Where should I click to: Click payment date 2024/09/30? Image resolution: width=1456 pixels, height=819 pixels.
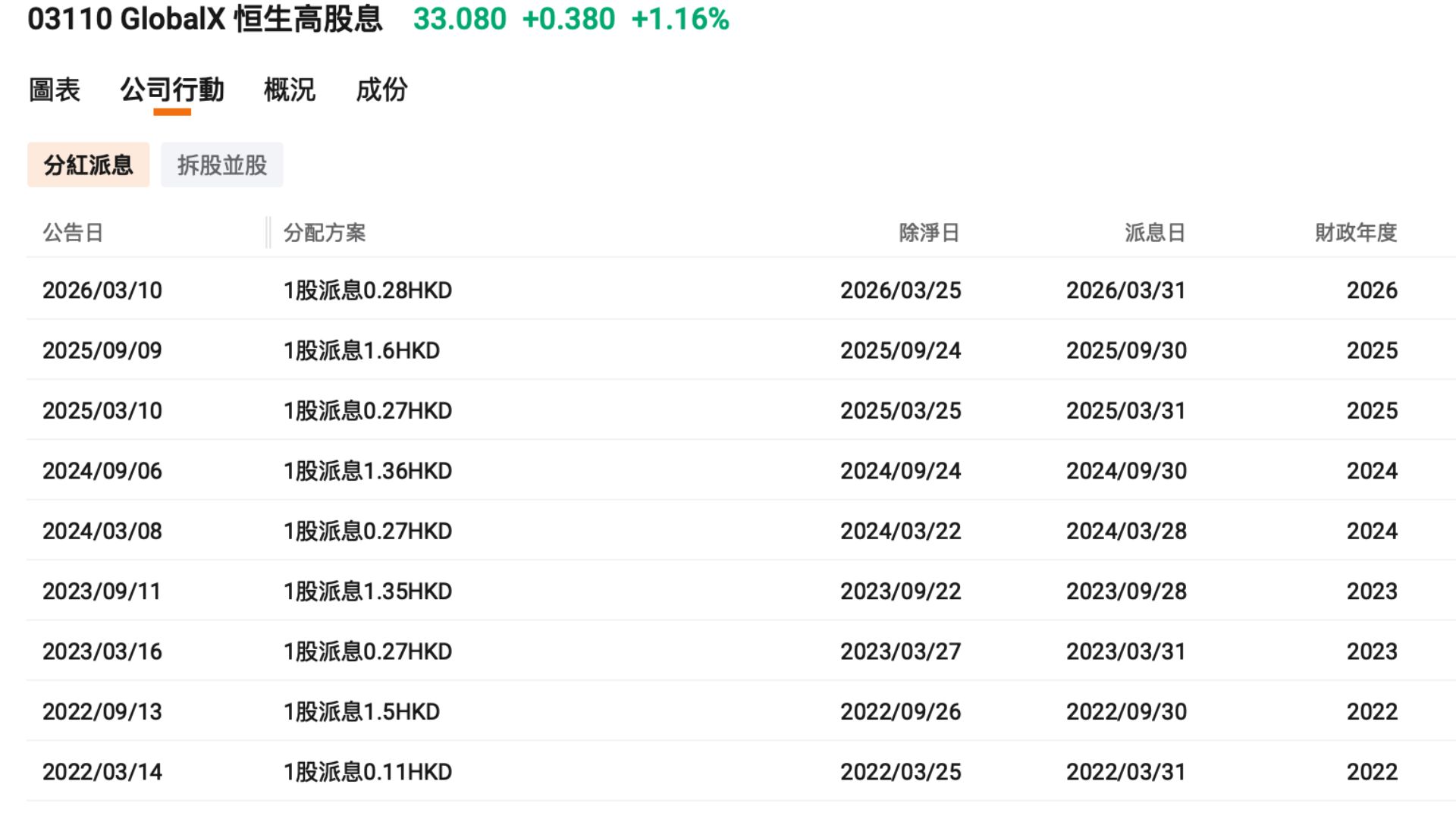click(1126, 471)
